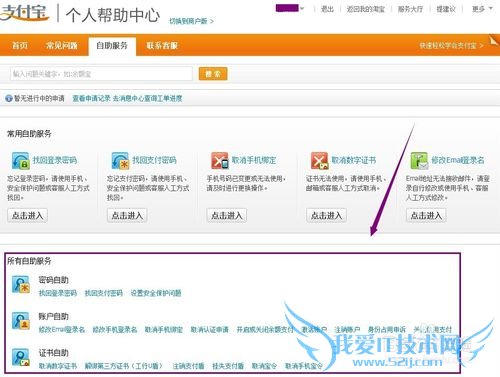Open 设置安全保护问题 link
Screen dimensions: 500x377
tap(156, 293)
